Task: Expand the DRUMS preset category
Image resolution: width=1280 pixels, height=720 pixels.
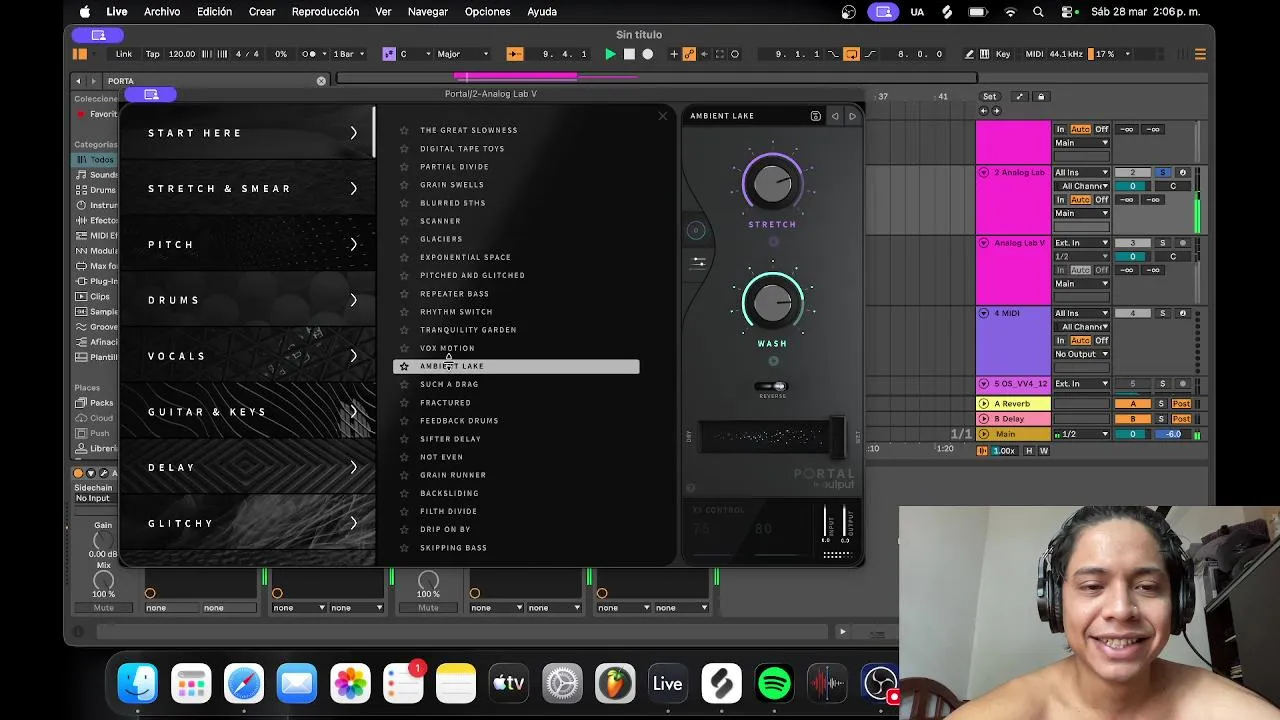Action: (247, 300)
